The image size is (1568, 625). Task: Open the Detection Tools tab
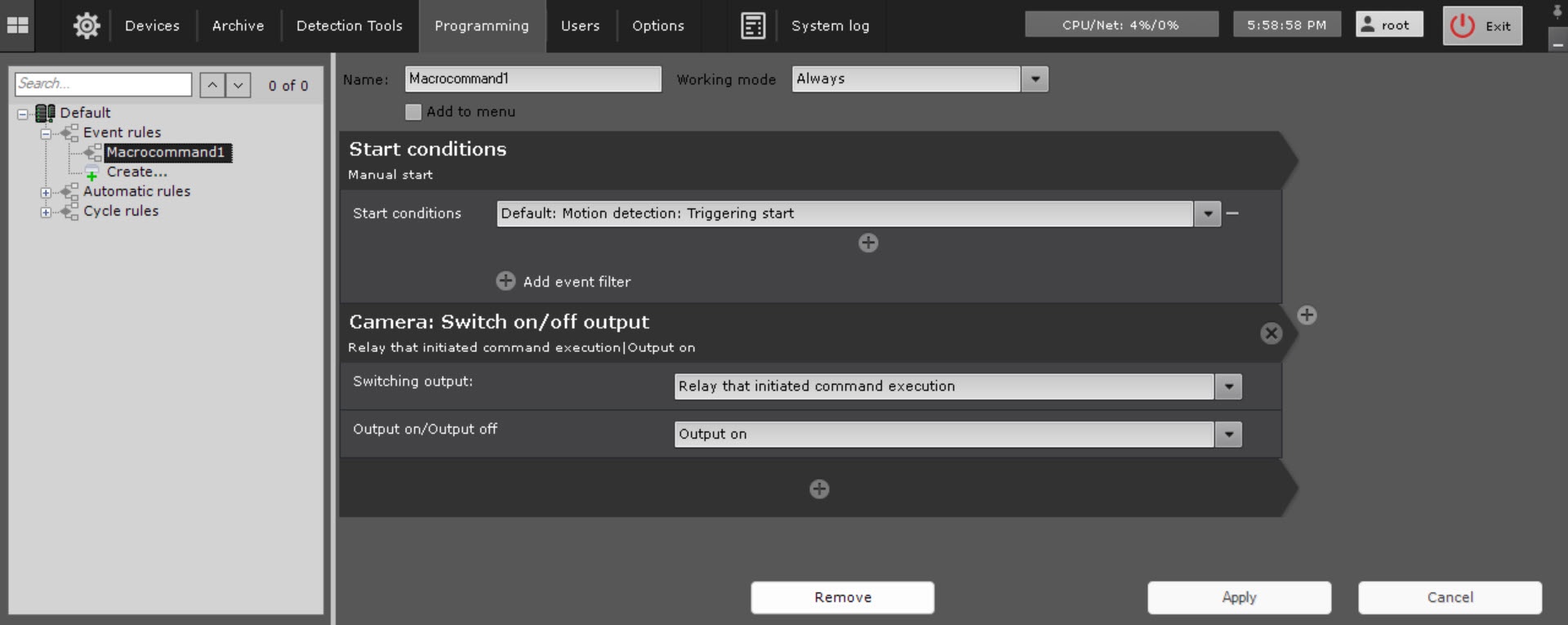[350, 25]
